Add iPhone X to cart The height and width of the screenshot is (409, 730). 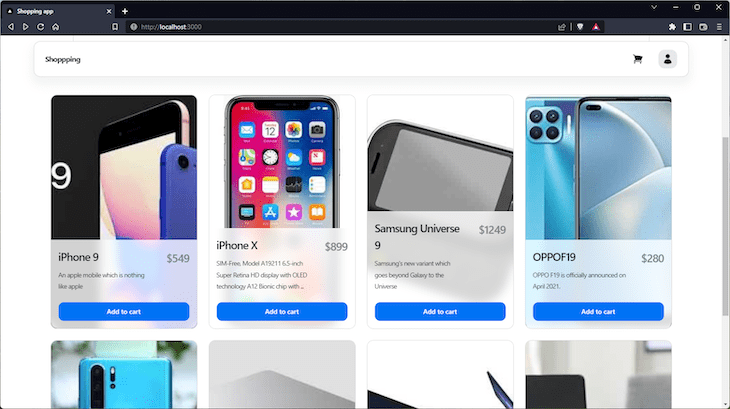[x=282, y=312]
